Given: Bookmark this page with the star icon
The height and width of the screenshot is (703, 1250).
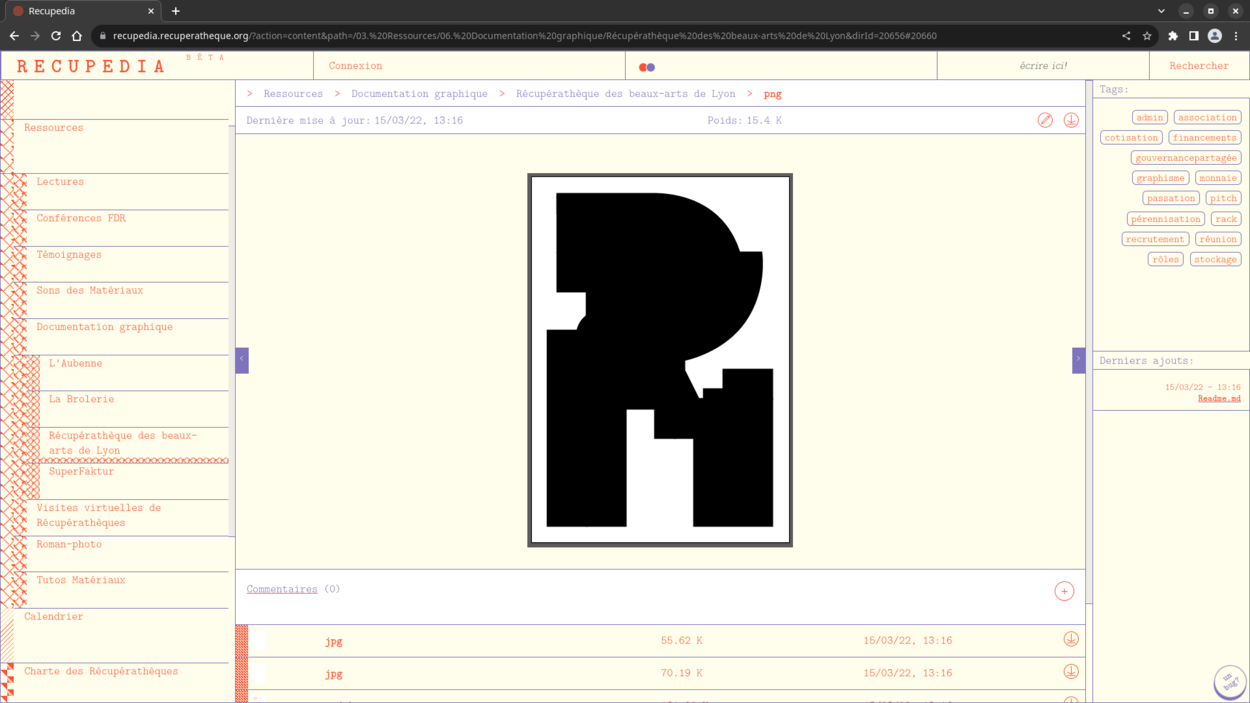Looking at the screenshot, I should click(1147, 36).
